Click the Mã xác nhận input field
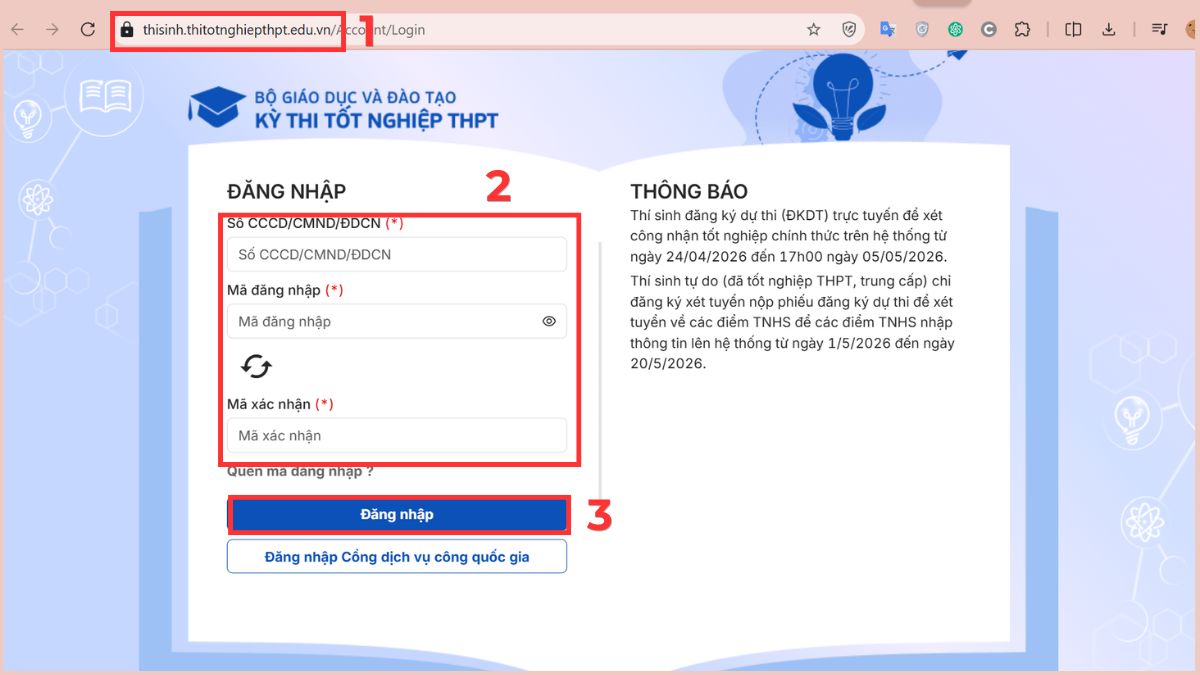This screenshot has height=675, width=1200. [x=397, y=435]
